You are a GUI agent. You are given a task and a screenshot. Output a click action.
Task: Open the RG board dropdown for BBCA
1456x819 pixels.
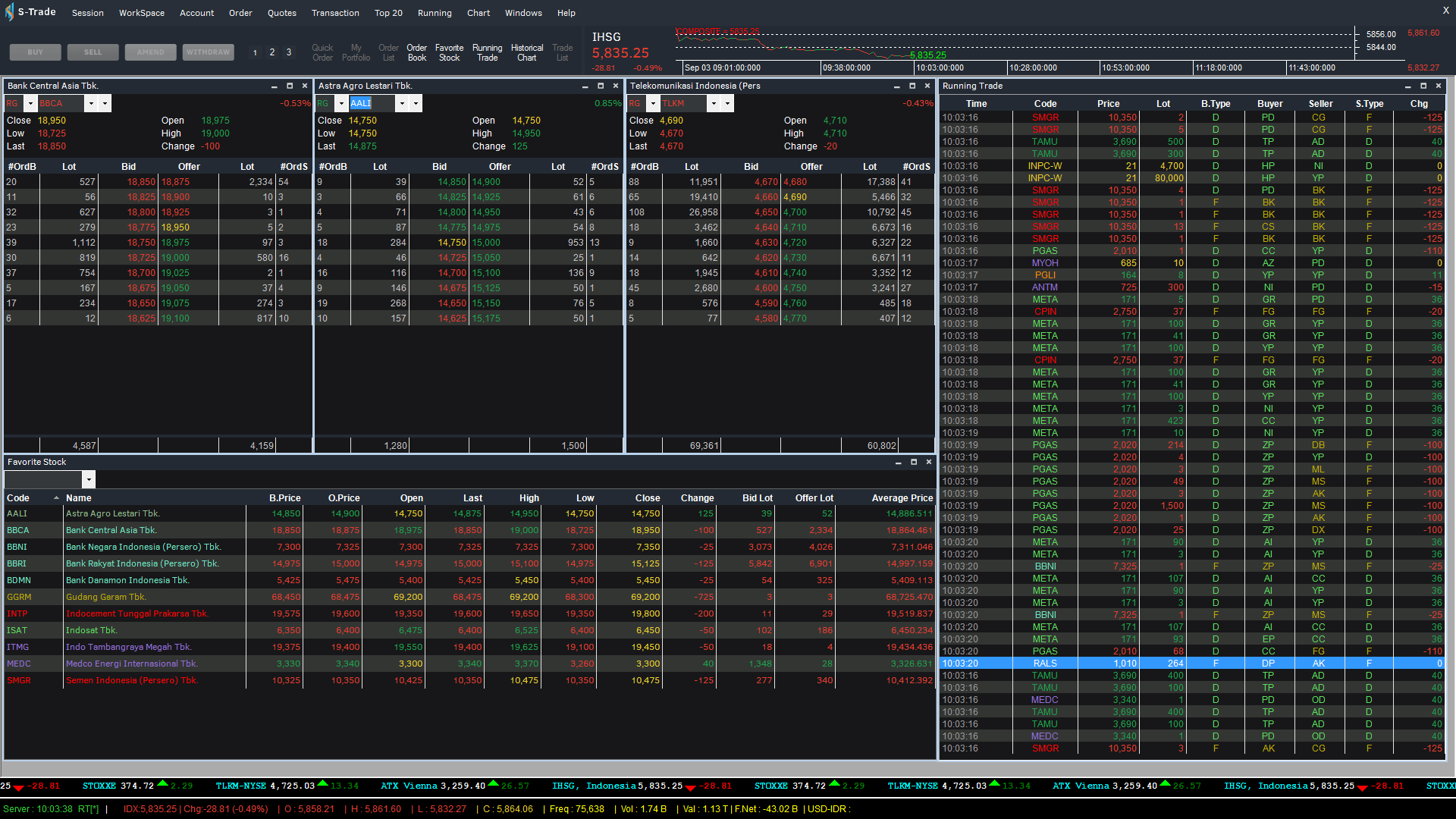click(x=30, y=103)
